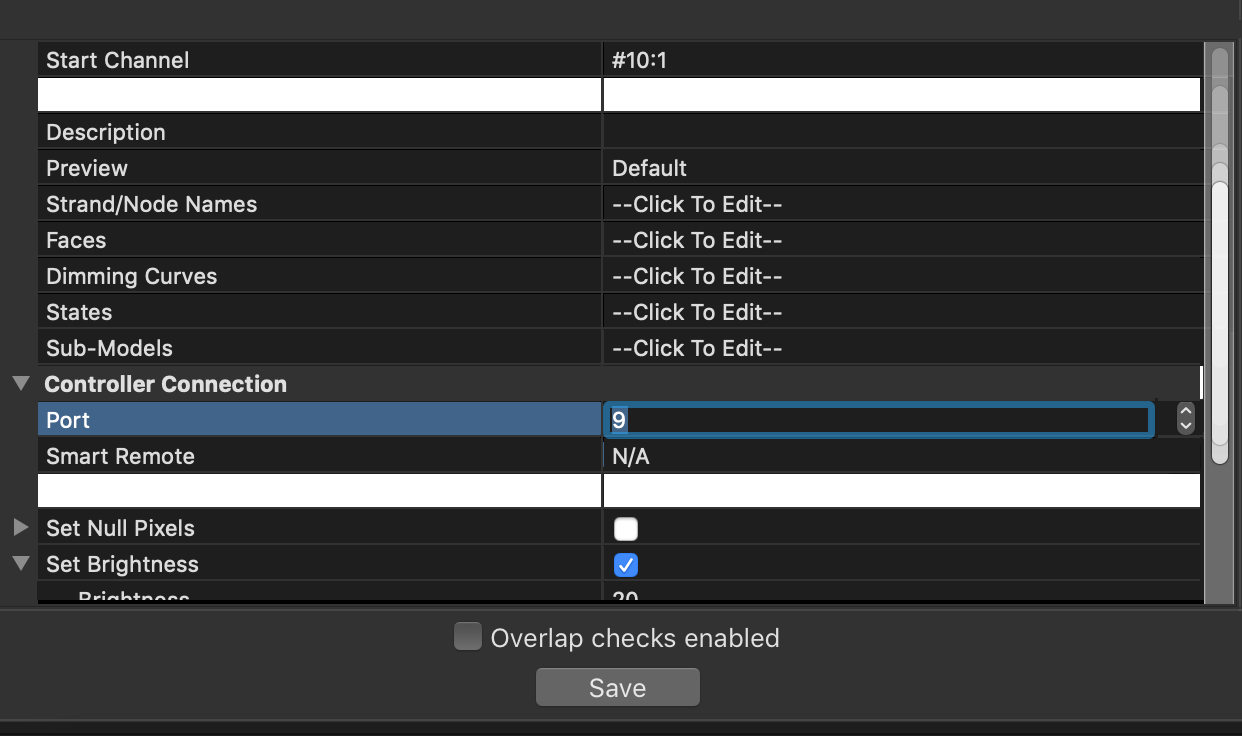Collapse the Set Brightness section
Viewport: 1242px width, 736px height.
click(x=20, y=563)
